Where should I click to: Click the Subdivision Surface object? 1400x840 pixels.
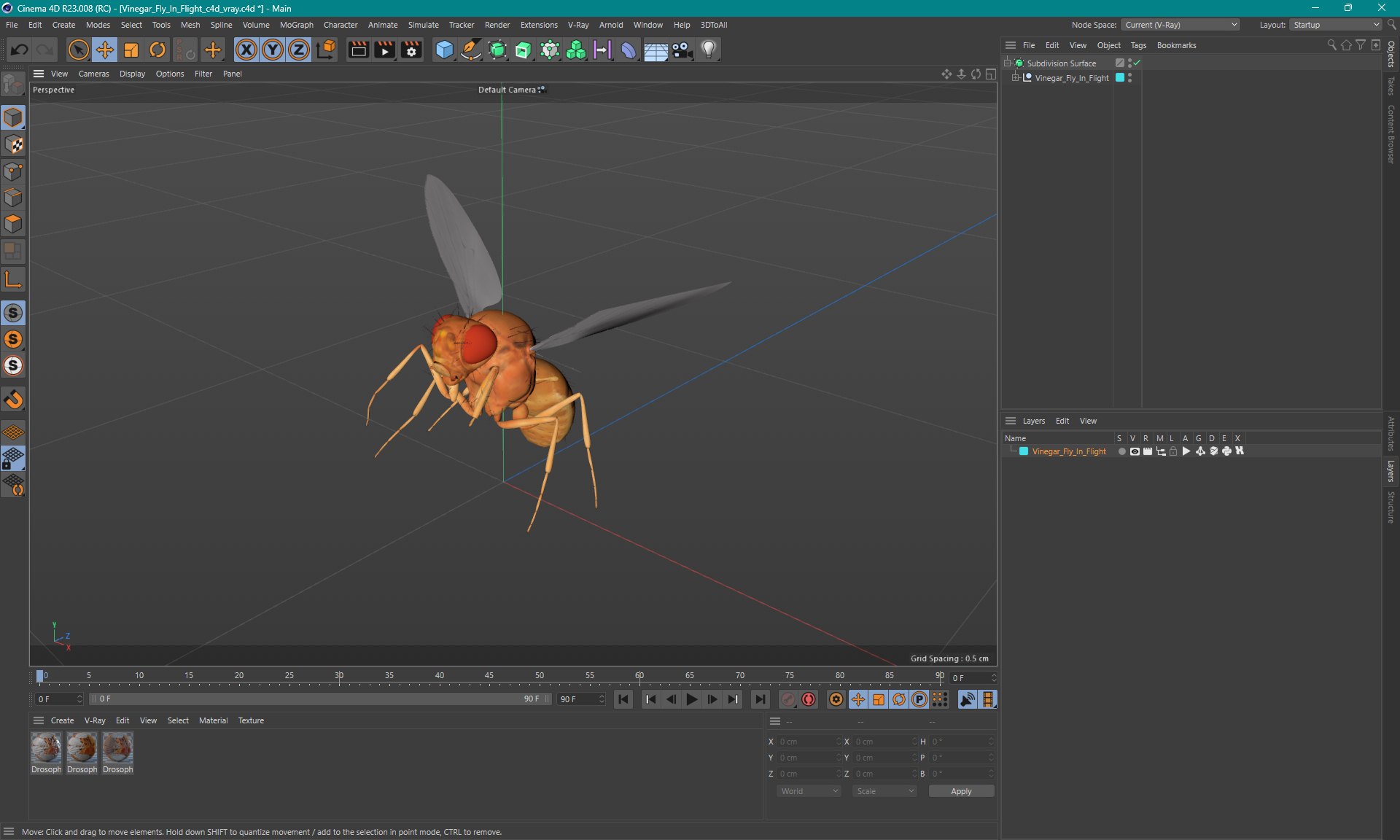pyautogui.click(x=1064, y=62)
